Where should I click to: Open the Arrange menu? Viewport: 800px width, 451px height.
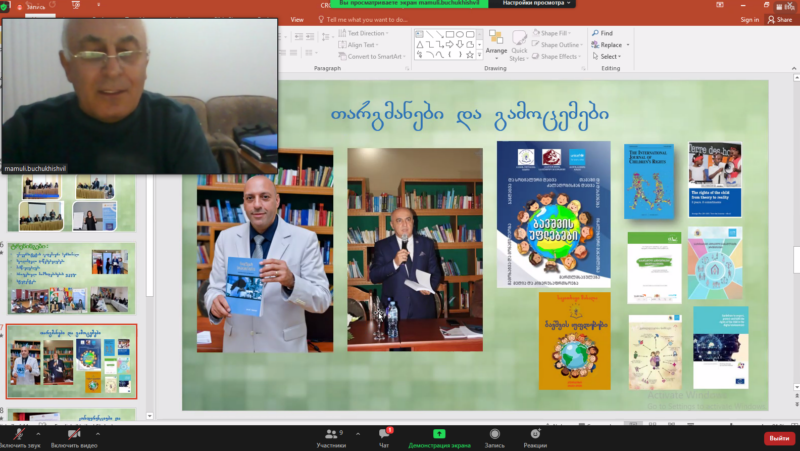(496, 43)
